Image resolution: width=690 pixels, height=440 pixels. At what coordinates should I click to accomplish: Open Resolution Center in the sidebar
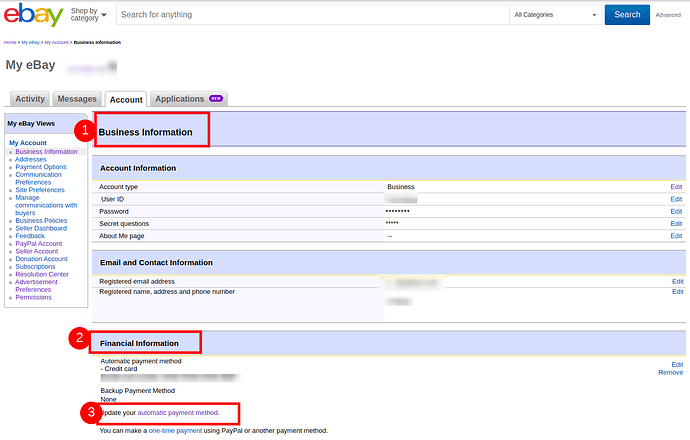pyautogui.click(x=42, y=274)
